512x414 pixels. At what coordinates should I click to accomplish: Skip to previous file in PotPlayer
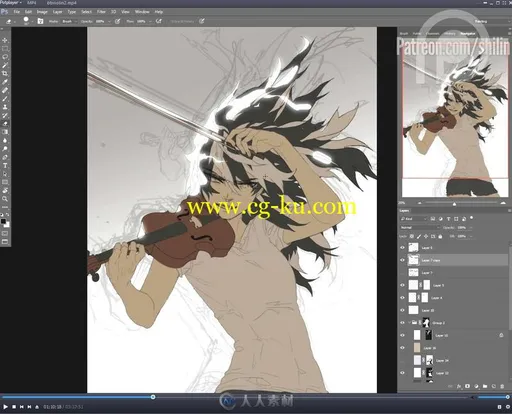(22, 407)
